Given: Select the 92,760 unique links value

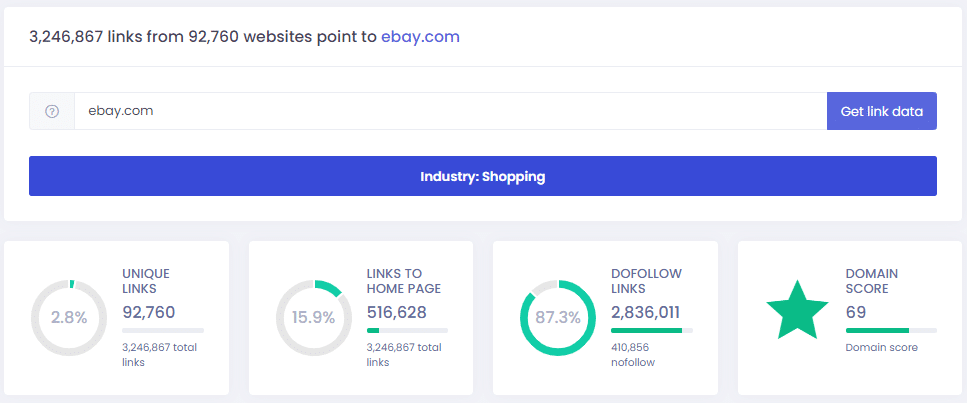Looking at the screenshot, I should coord(149,312).
